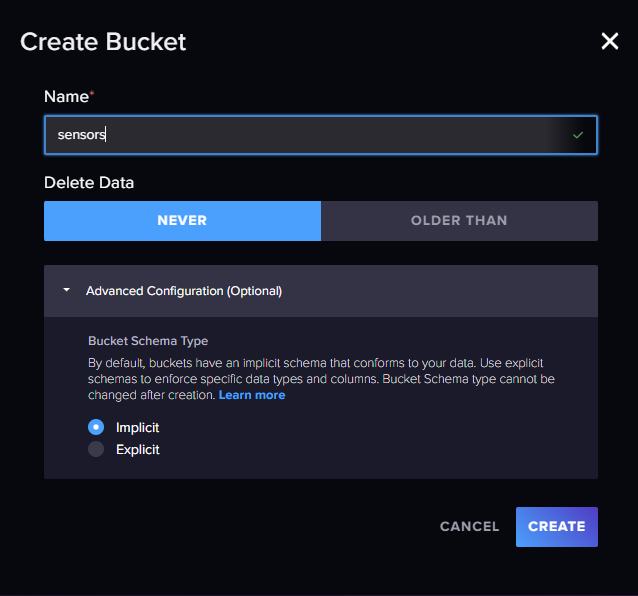Screen dimensions: 638x596
Task: Click the Create Bucket dialog title
Action: [x=103, y=42]
